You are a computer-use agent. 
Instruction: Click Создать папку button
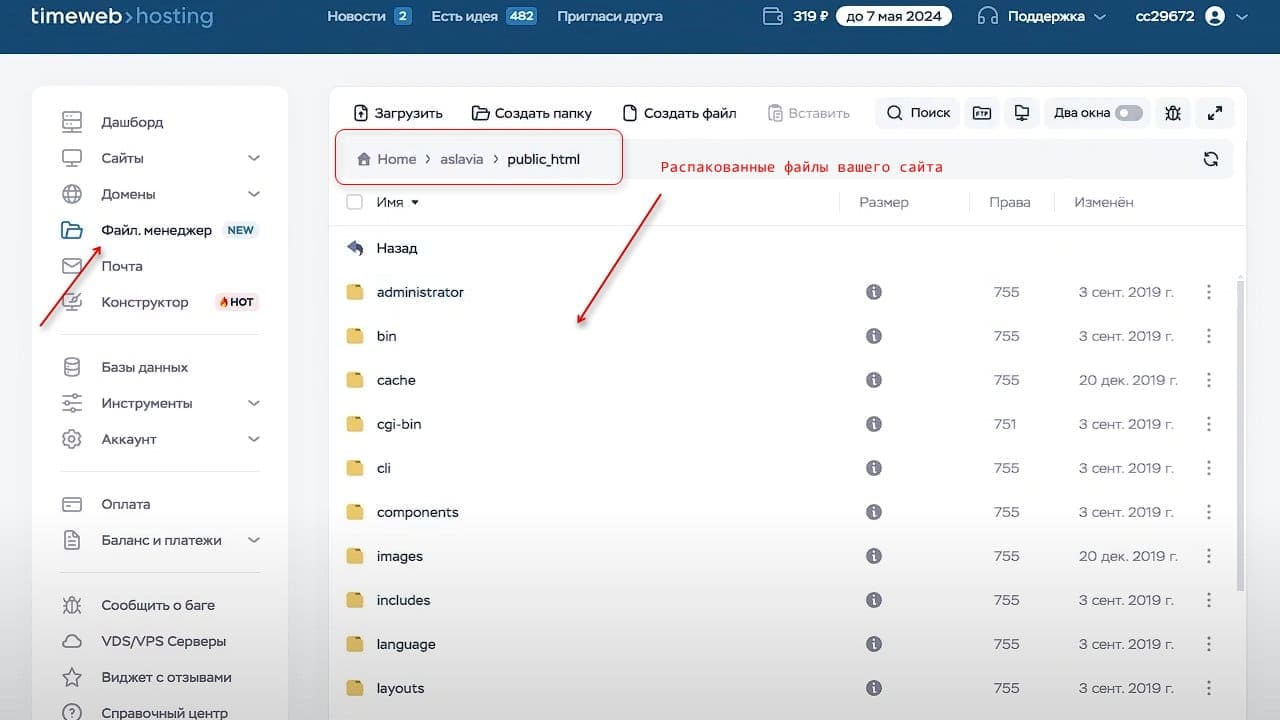532,113
